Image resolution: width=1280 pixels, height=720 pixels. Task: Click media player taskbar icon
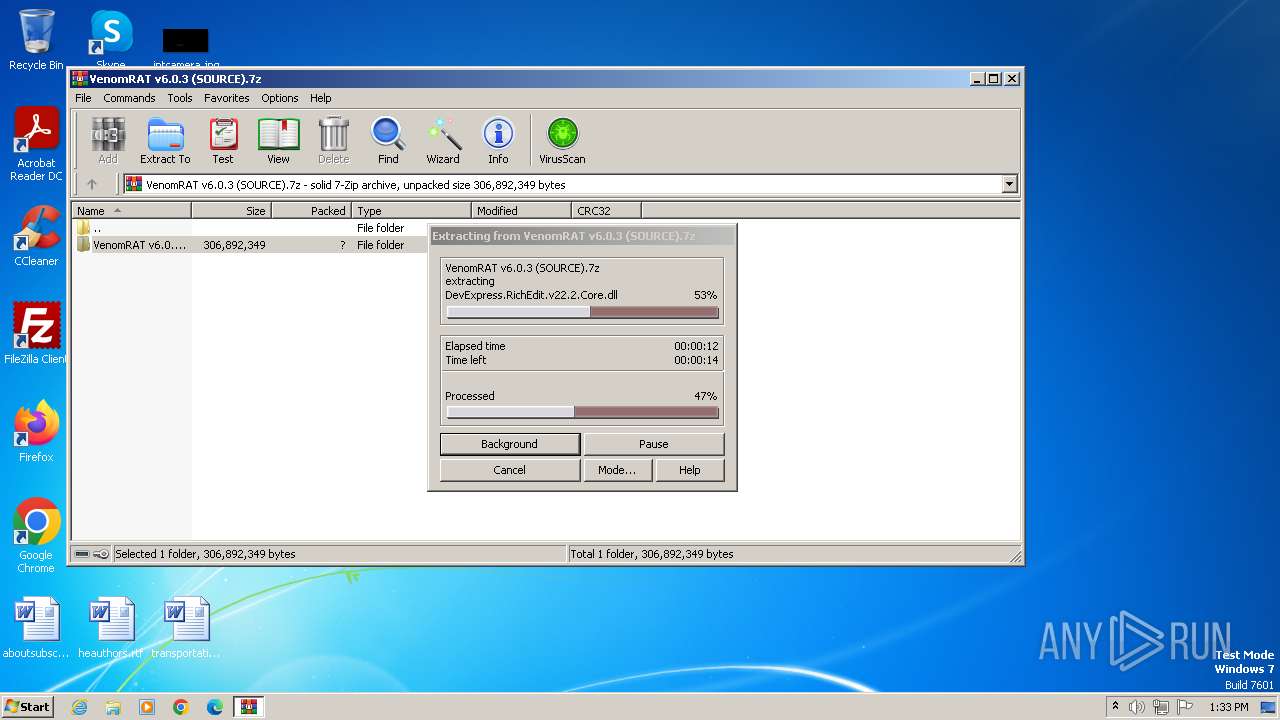(x=147, y=707)
